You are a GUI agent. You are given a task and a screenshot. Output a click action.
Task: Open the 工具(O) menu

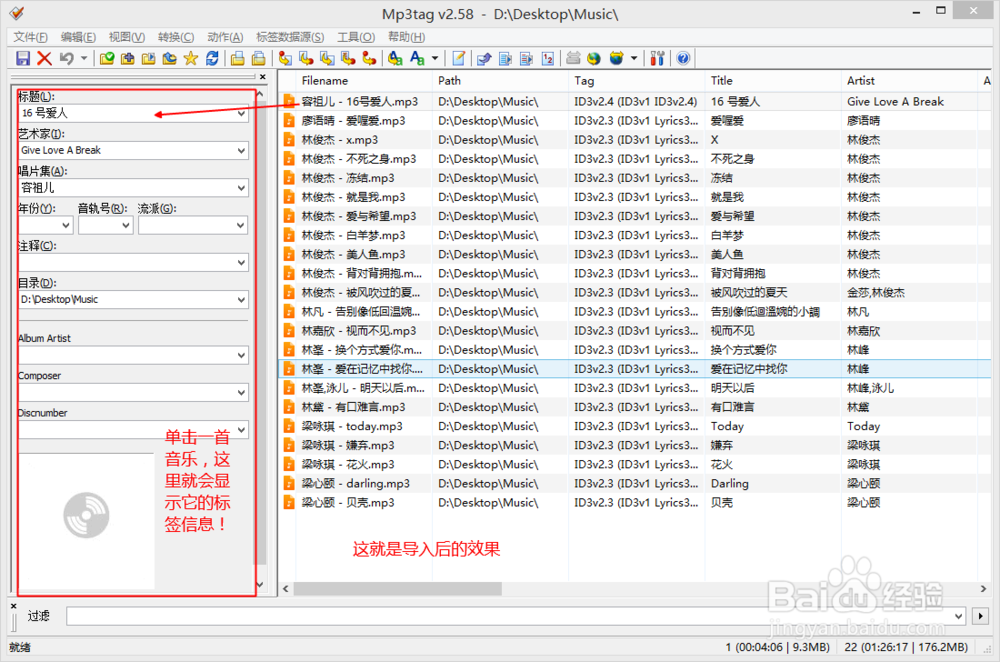tap(357, 37)
